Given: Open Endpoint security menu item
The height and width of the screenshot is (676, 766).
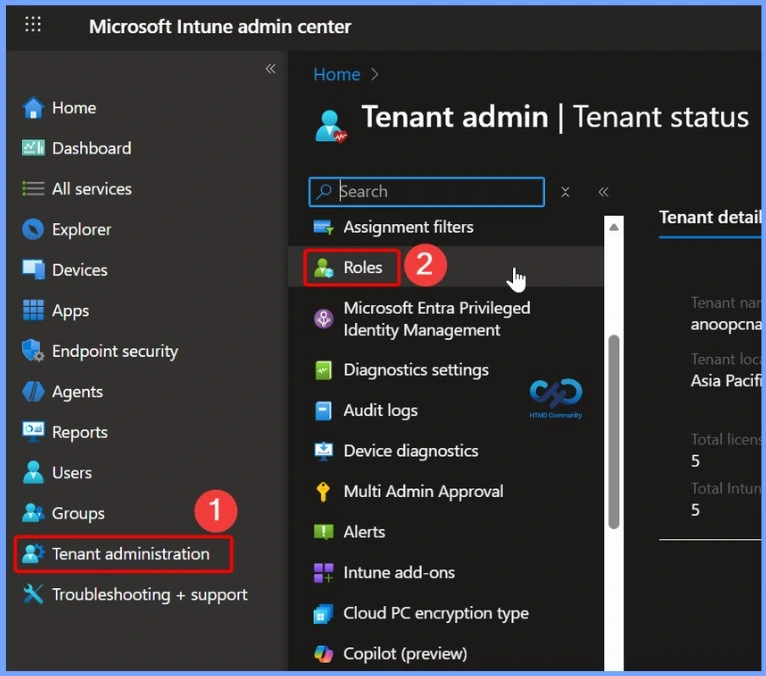Looking at the screenshot, I should click(x=115, y=351).
